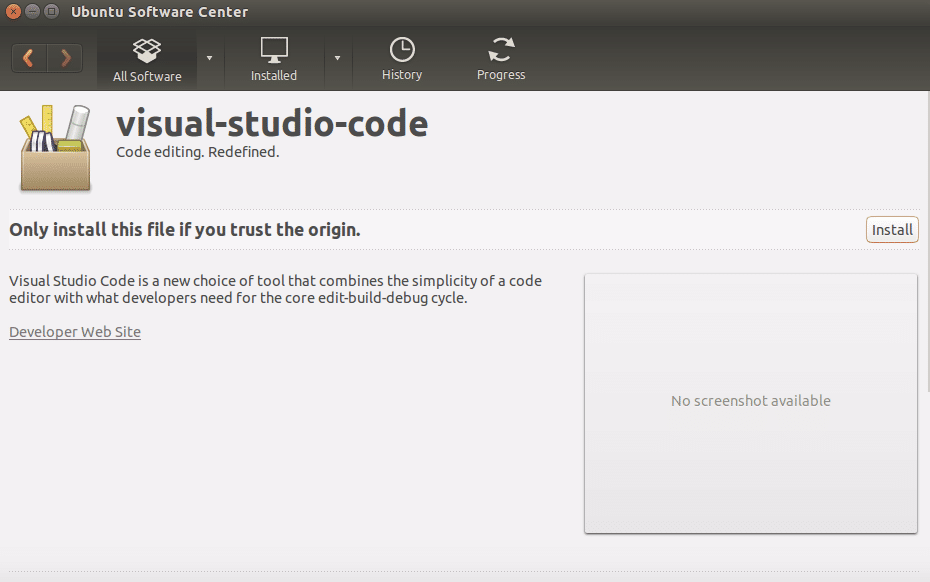Show the Installed software section

coord(274,59)
